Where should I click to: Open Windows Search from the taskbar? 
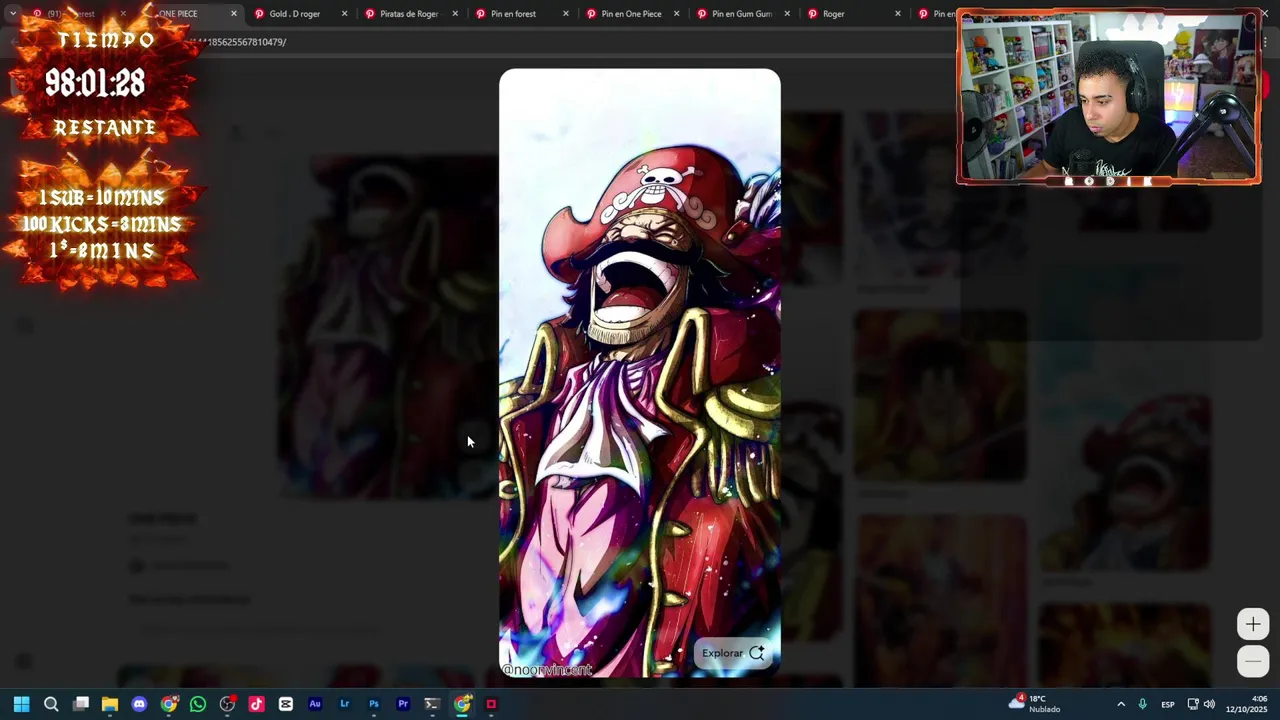pyautogui.click(x=51, y=704)
